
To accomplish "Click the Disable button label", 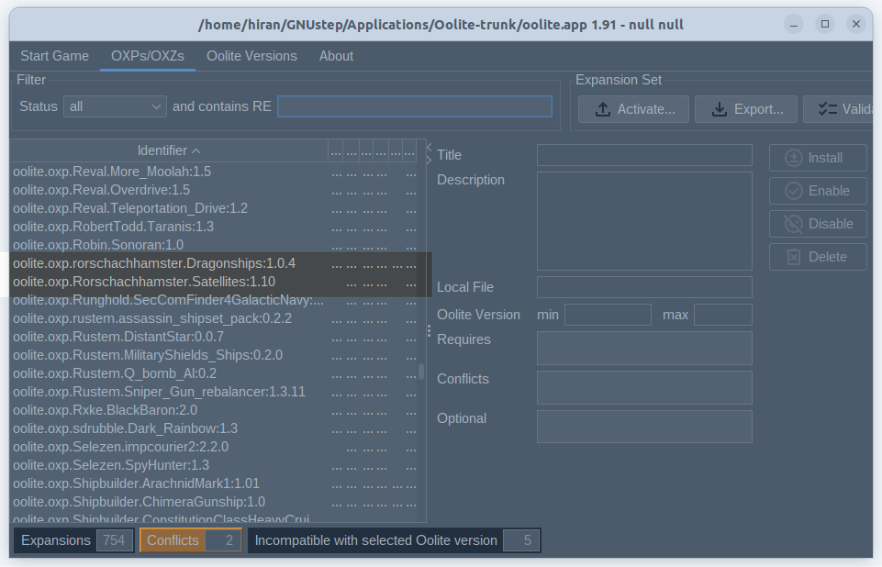I will [x=831, y=224].
